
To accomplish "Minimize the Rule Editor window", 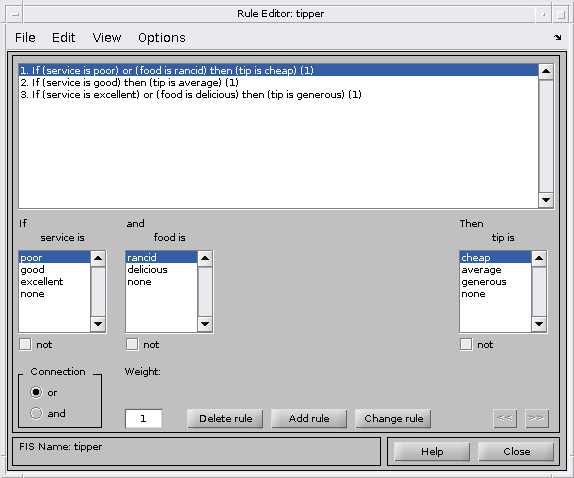I will point(544,14).
